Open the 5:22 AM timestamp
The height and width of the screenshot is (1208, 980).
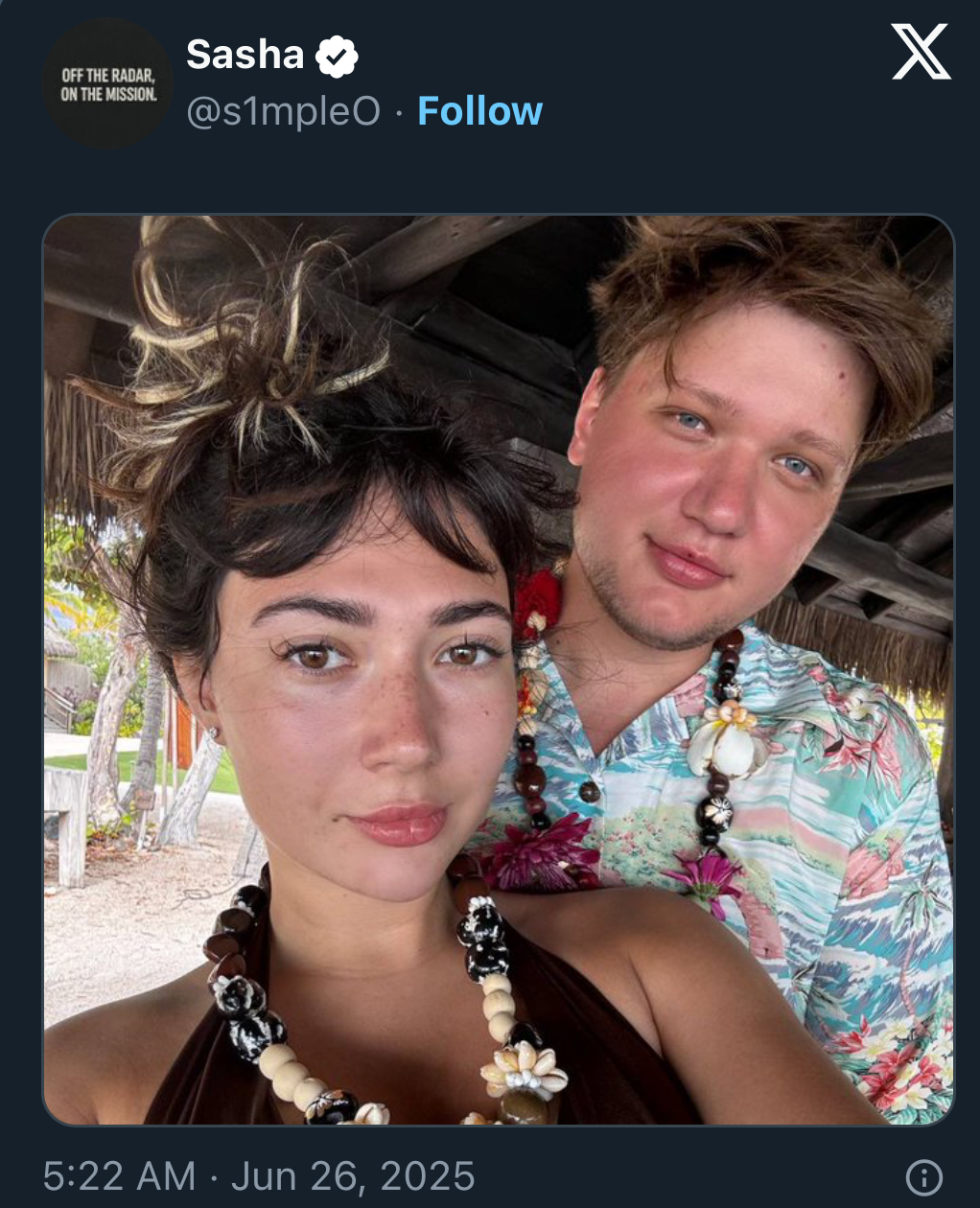[119, 1176]
